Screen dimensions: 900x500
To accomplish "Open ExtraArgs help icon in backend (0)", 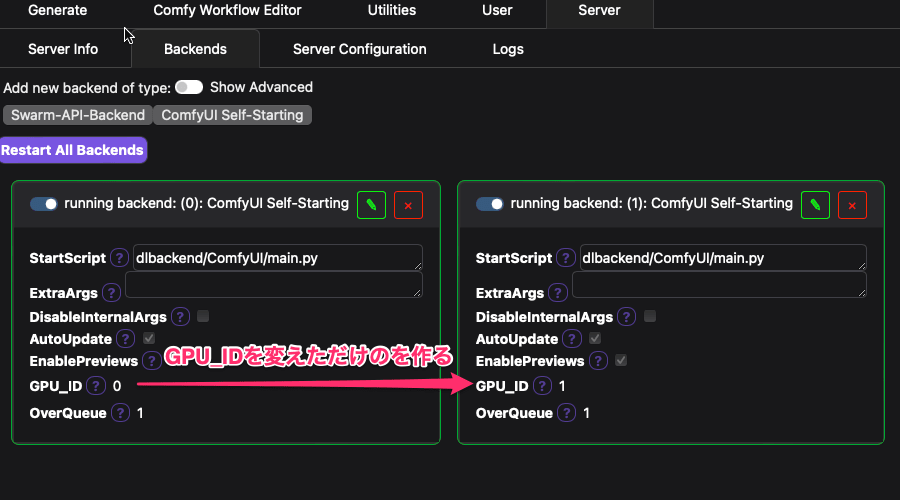I will tap(111, 293).
